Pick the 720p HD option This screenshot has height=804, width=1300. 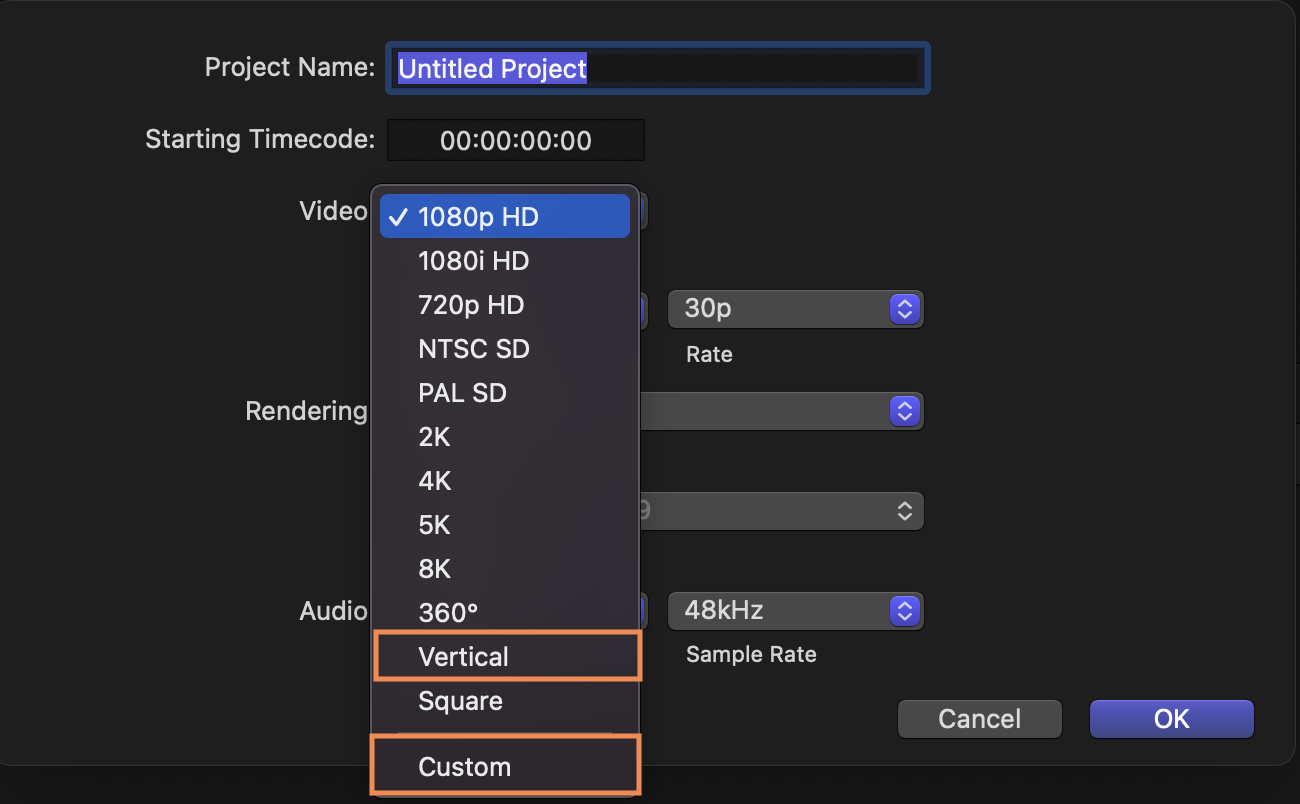(505, 305)
